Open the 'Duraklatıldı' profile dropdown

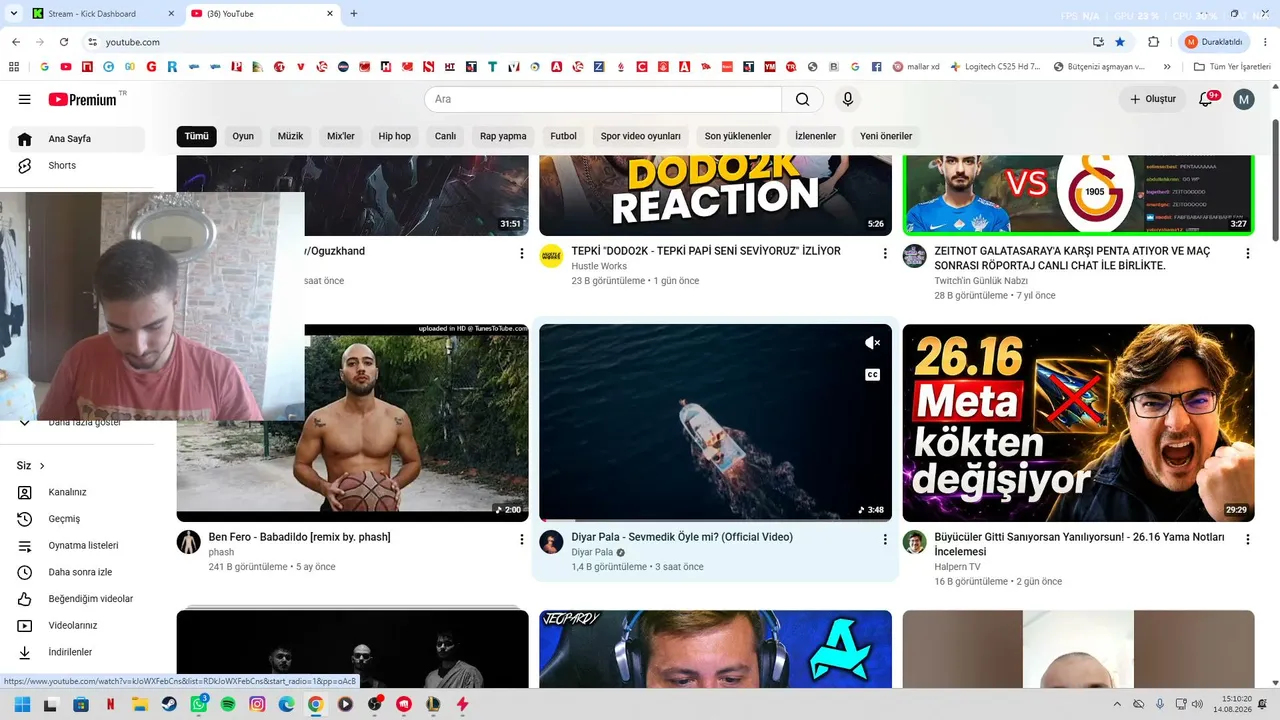(1214, 42)
